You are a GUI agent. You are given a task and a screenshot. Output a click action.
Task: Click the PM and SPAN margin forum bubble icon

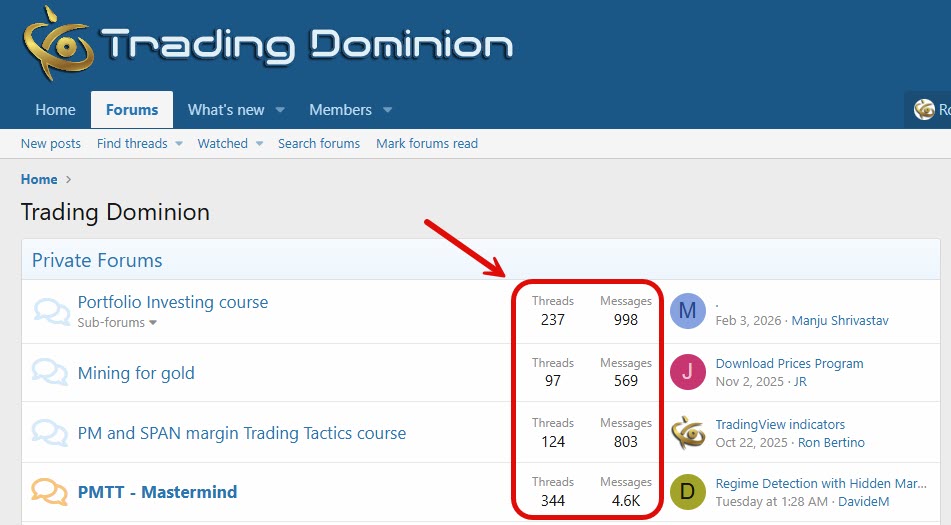(50, 433)
